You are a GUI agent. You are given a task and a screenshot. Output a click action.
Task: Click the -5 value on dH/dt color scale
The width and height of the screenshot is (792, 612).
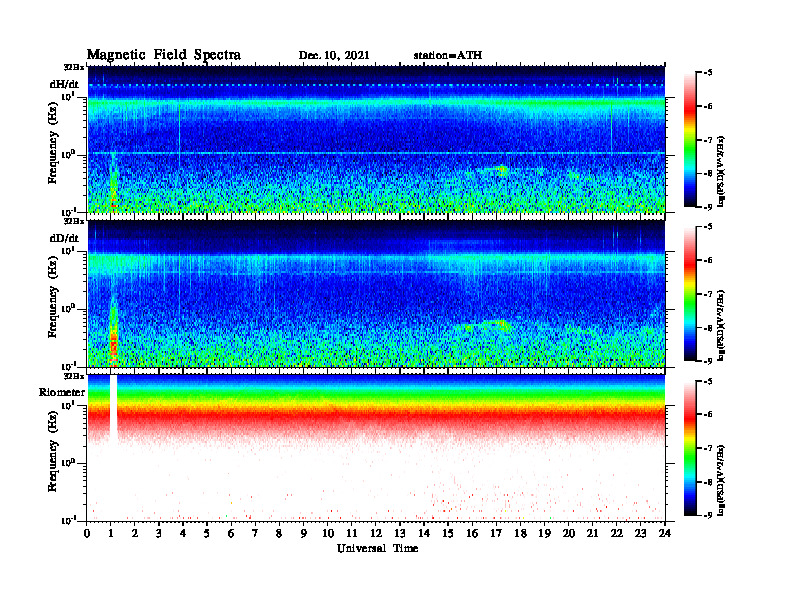pos(708,73)
